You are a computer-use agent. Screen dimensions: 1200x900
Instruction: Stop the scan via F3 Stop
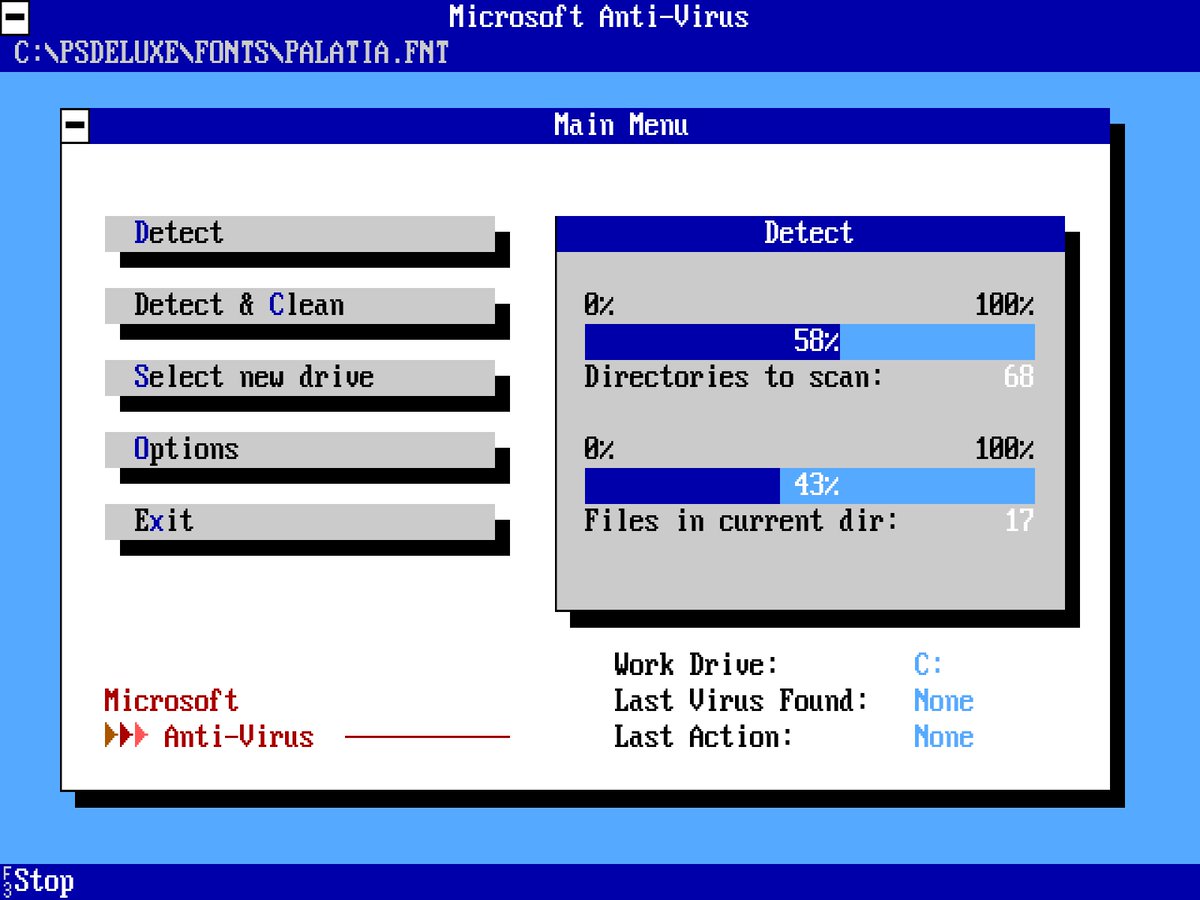(38, 882)
